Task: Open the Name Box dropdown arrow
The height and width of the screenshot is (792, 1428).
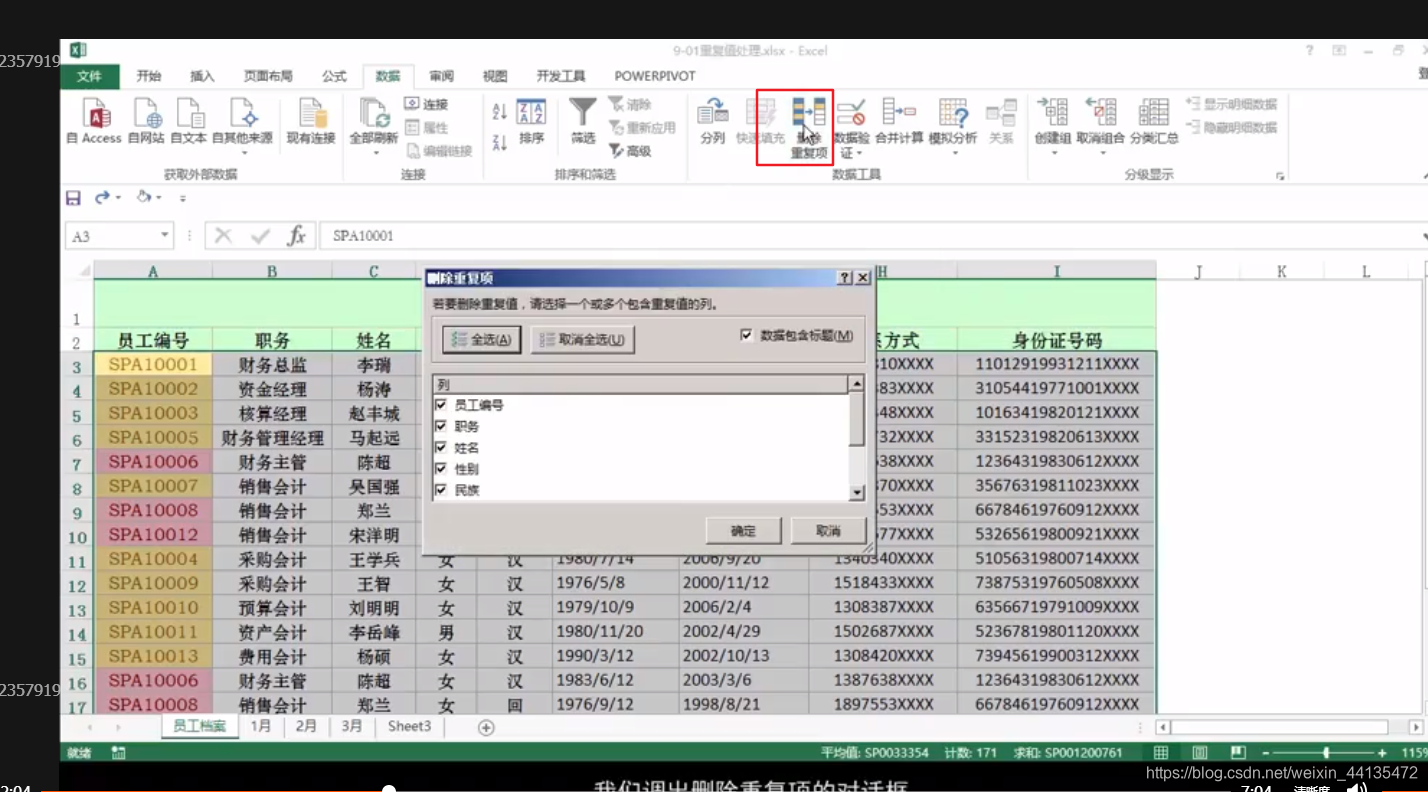Action: pyautogui.click(x=166, y=235)
